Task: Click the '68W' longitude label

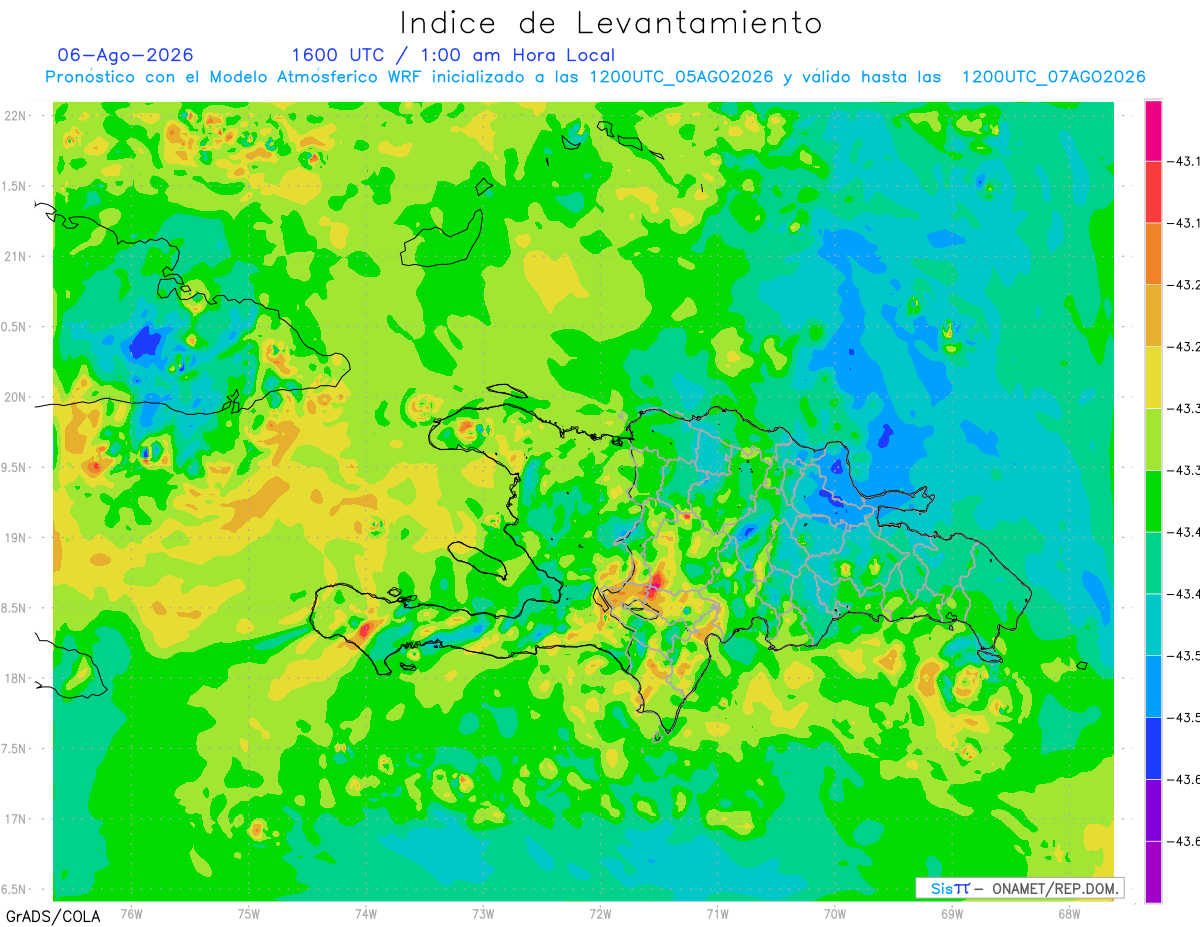Action: coord(1069,914)
